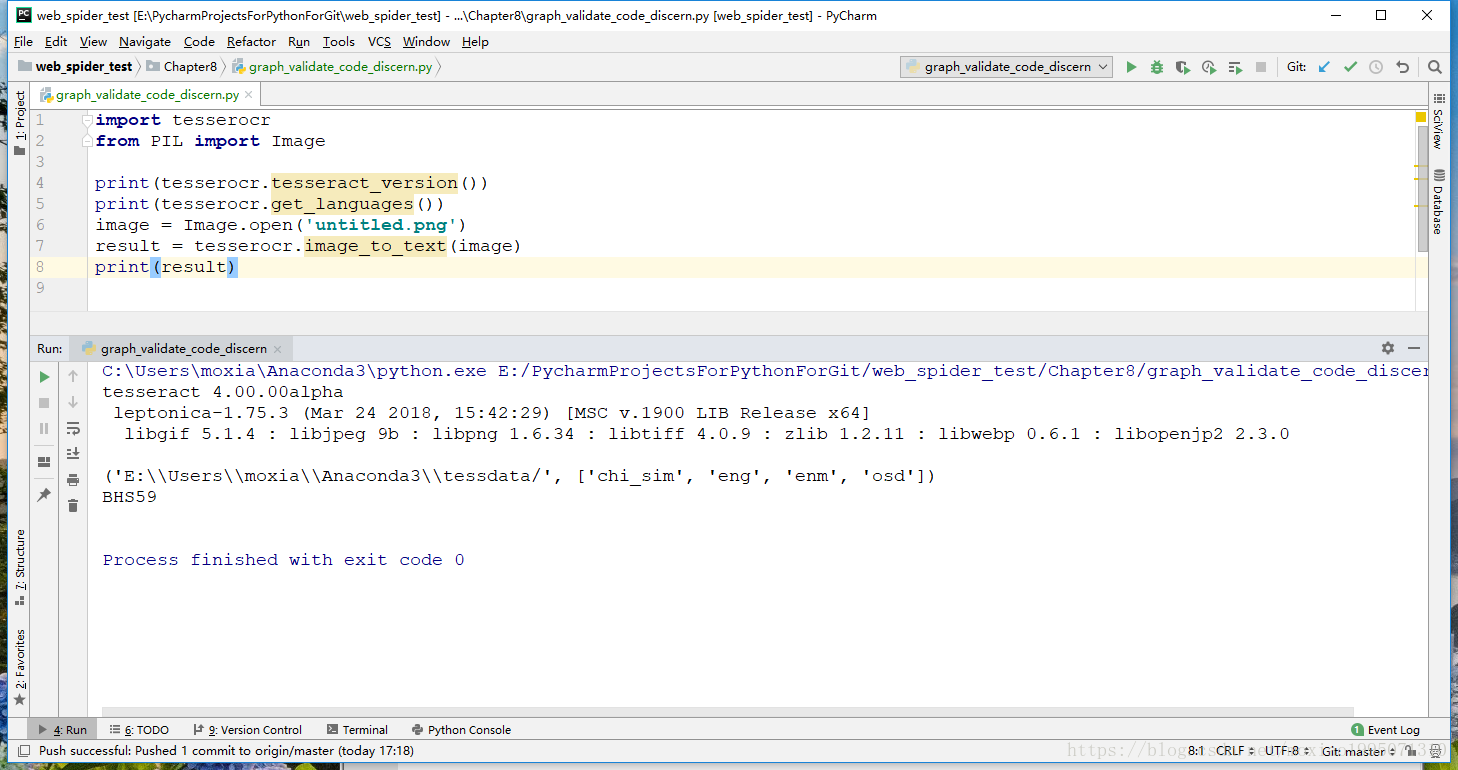Viewport: 1458px width, 770px height.
Task: Open Search Everywhere magnifier icon
Action: tap(1435, 67)
